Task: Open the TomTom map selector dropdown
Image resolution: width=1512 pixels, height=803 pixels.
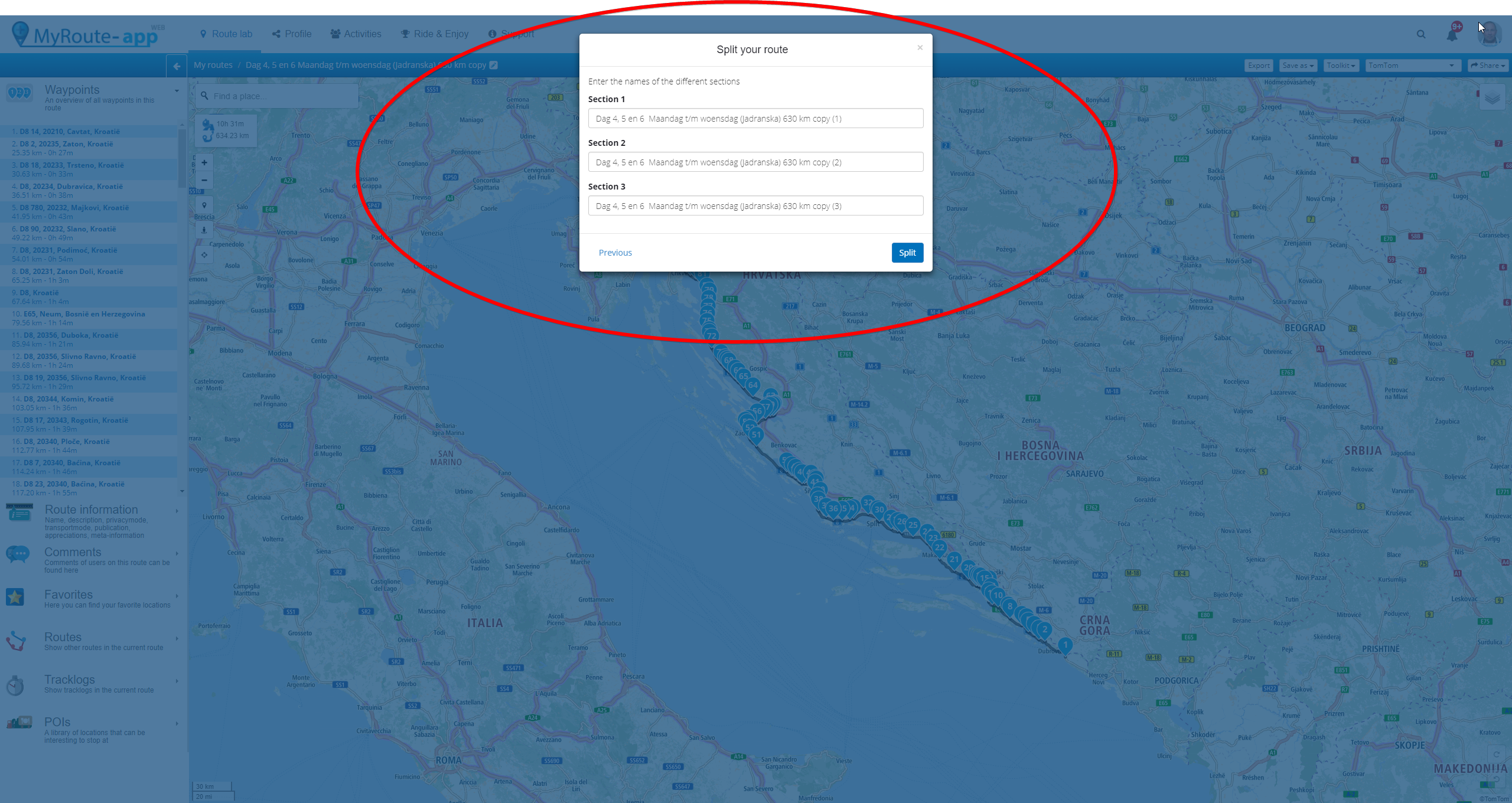Action: [x=1412, y=66]
